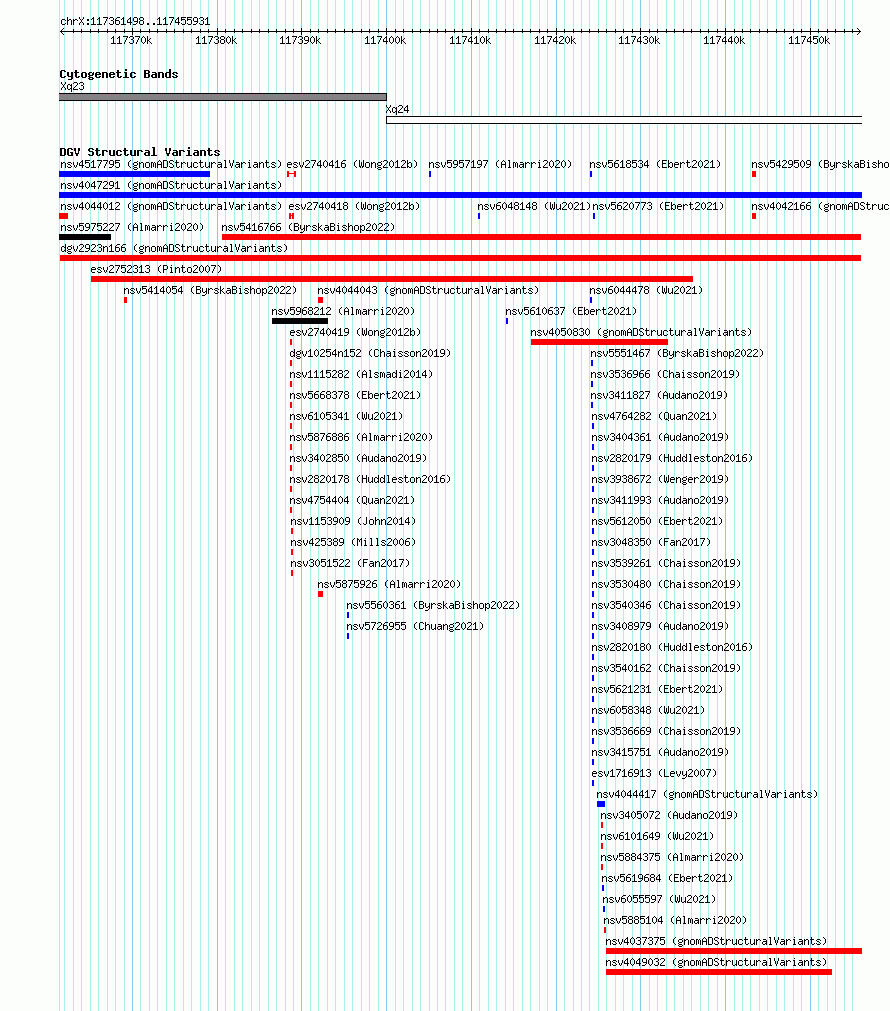Select nsv5975227 (Almarri2020) label
The height and width of the screenshot is (1011, 890).
[x=132, y=227]
